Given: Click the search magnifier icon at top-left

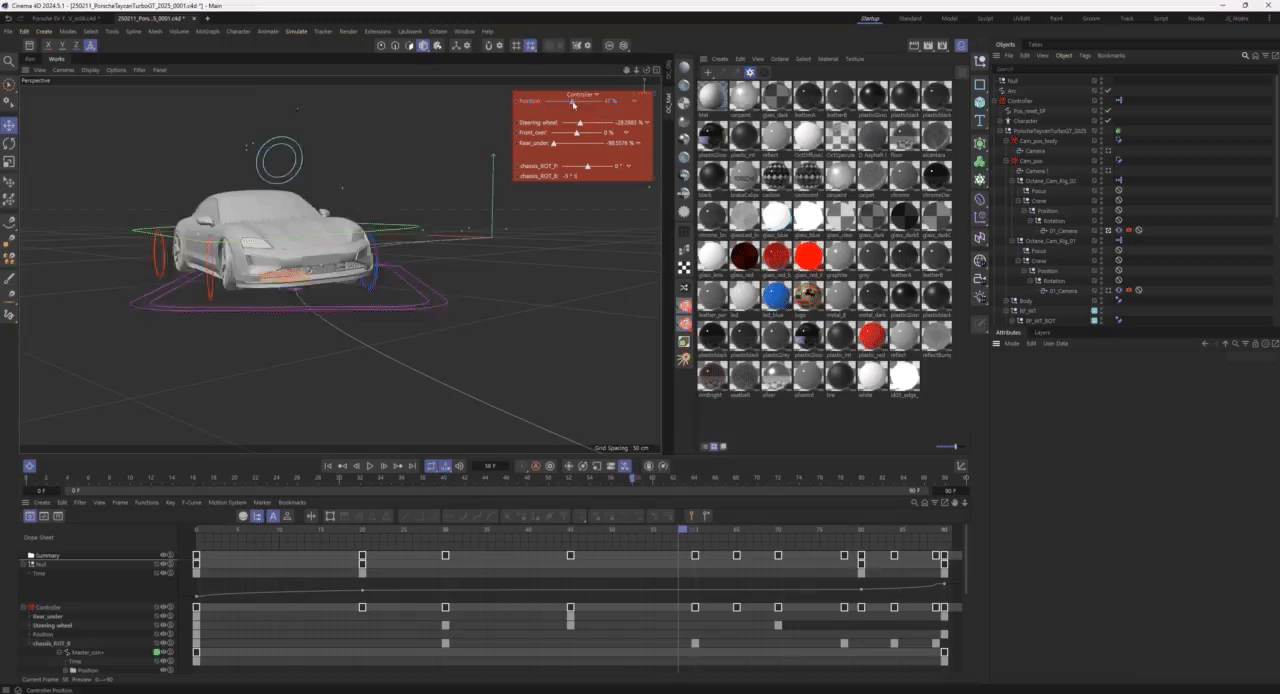Looking at the screenshot, I should tap(9, 61).
